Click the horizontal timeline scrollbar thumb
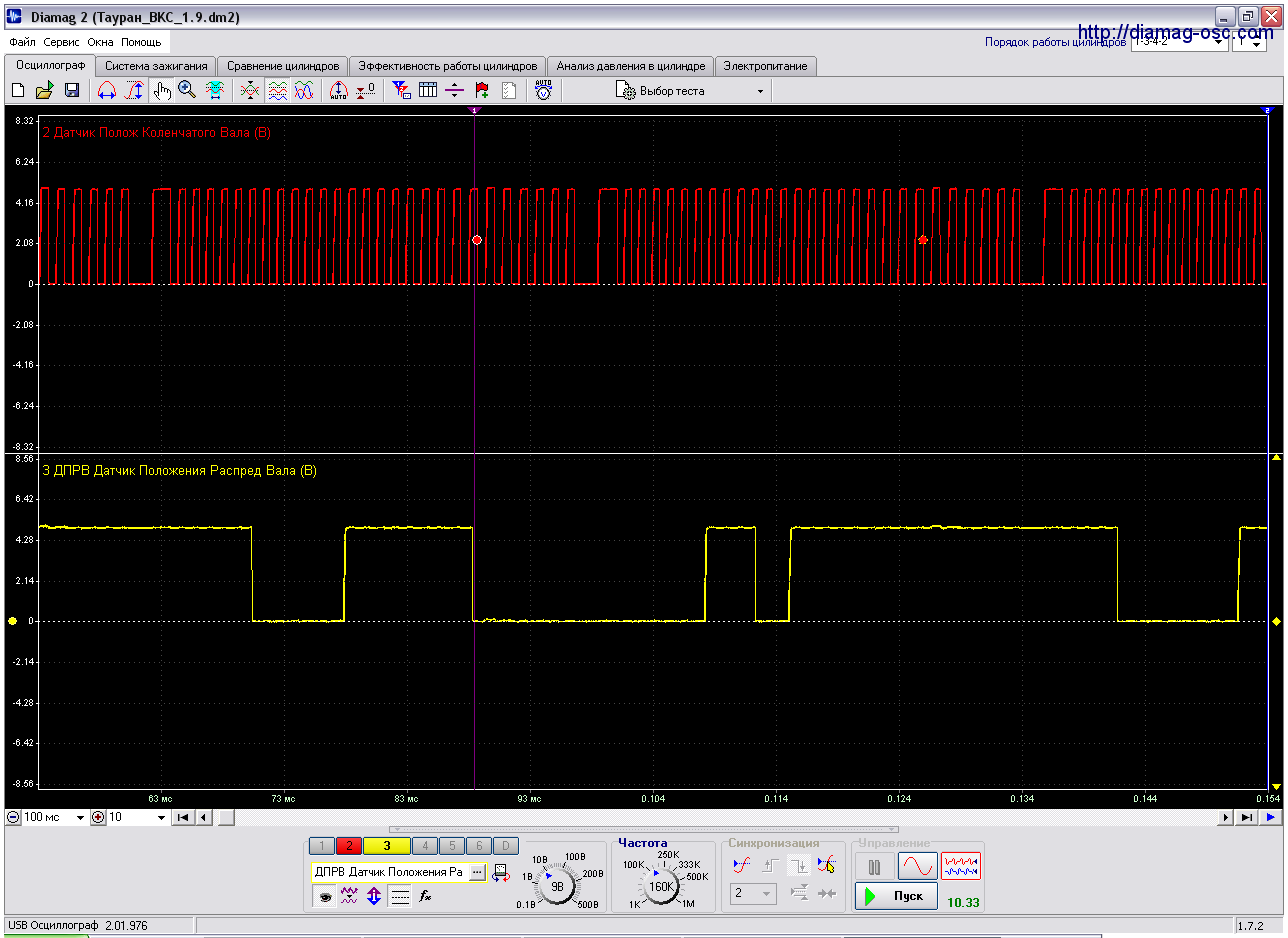This screenshot has width=1288, height=938. pyautogui.click(x=226, y=817)
